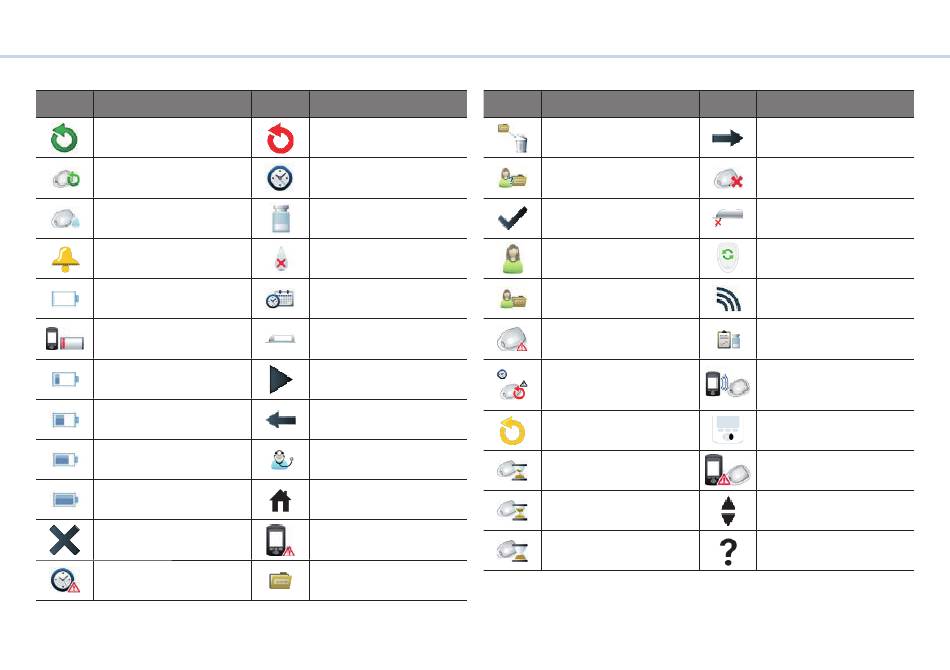Click the calendar with clock icon
Screen dimensions: 950x670
point(280,299)
